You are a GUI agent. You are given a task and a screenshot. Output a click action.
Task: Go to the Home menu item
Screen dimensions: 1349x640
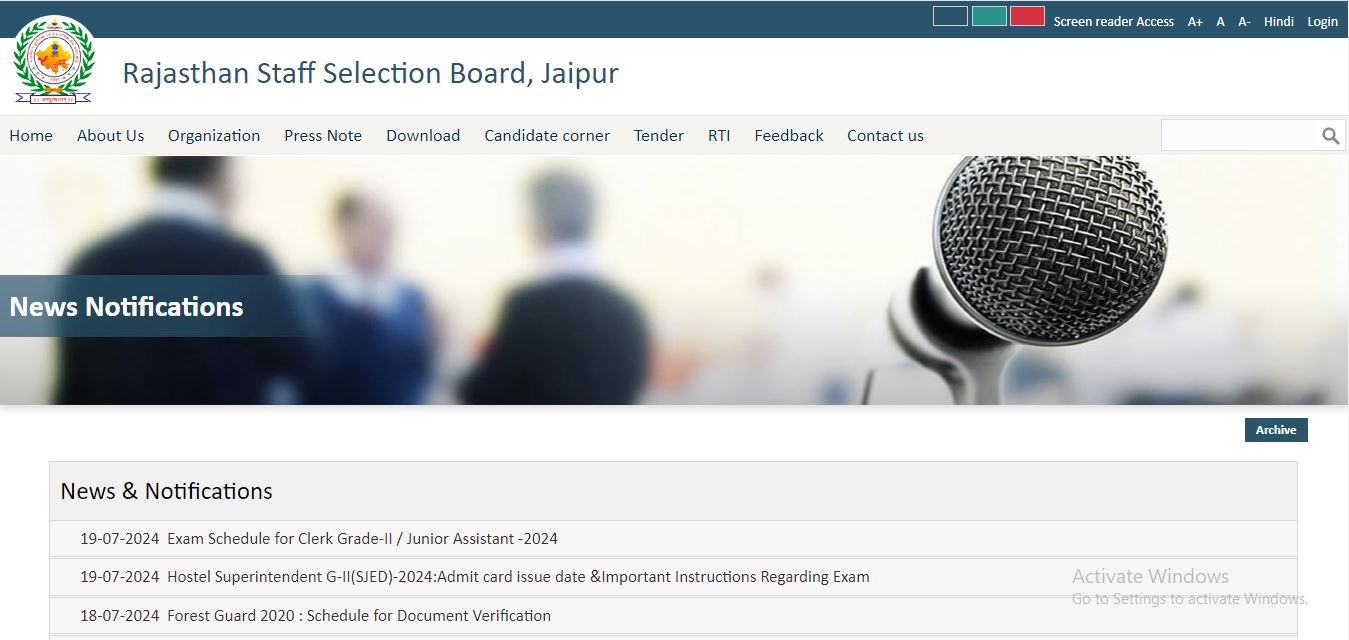point(31,136)
